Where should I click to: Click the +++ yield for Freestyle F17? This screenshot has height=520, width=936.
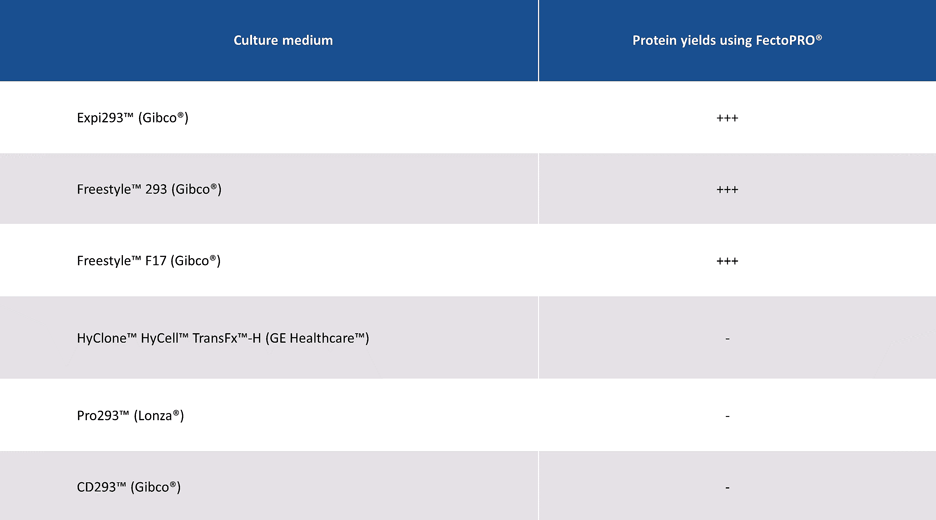click(x=727, y=261)
